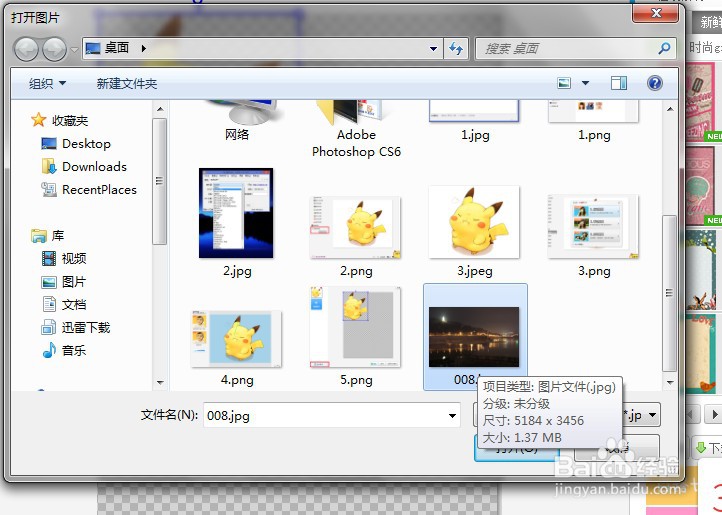The width and height of the screenshot is (722, 515).
Task: Click the 新建文件夹 button
Action: tap(127, 83)
